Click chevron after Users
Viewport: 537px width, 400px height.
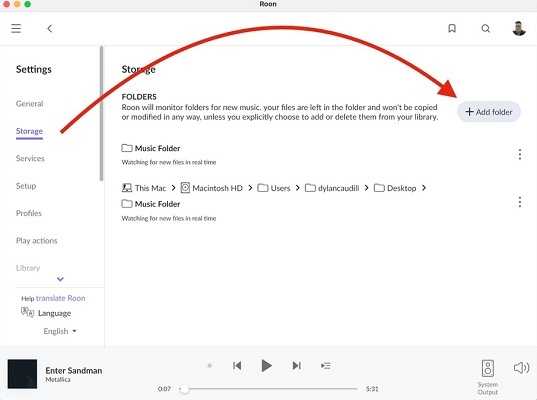click(298, 188)
